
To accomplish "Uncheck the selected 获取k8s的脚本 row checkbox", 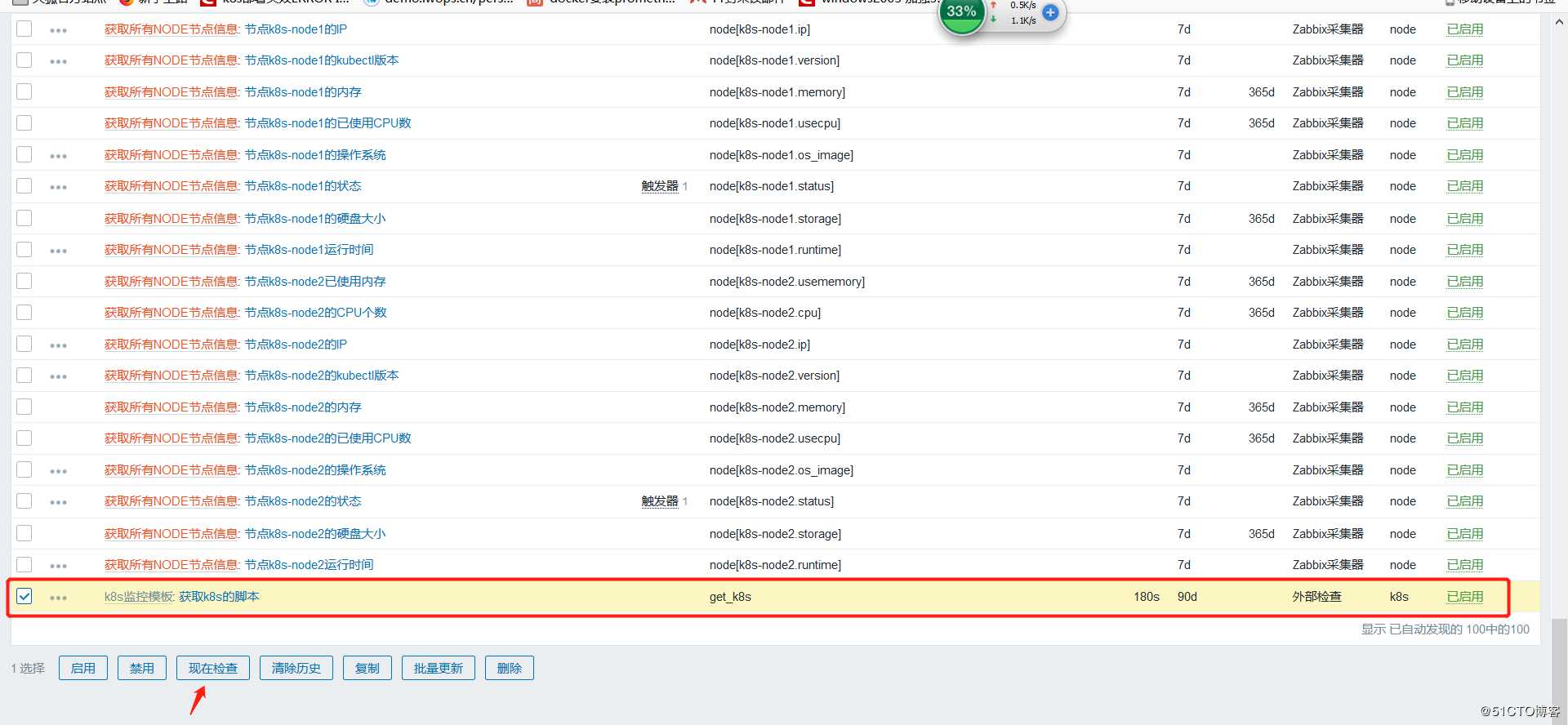I will point(24,596).
